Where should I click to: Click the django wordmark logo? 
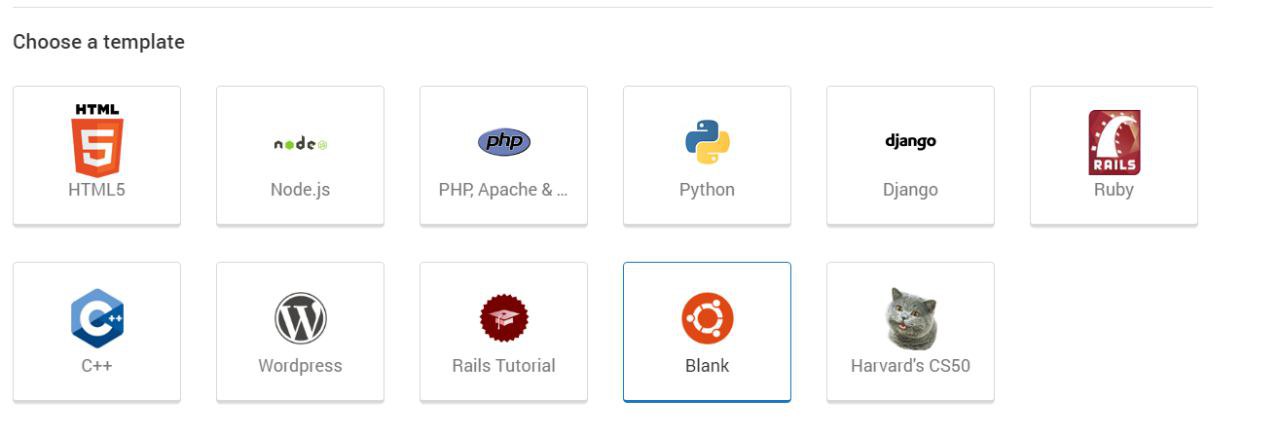point(910,141)
